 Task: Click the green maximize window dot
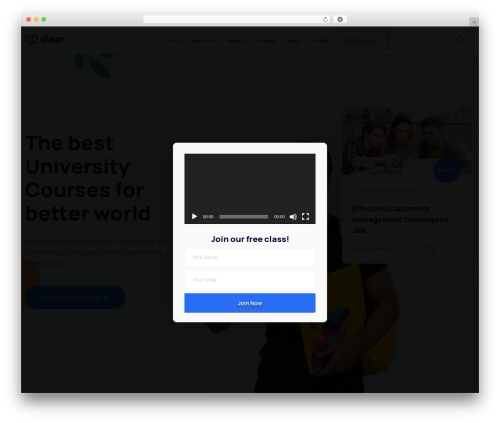point(44,19)
